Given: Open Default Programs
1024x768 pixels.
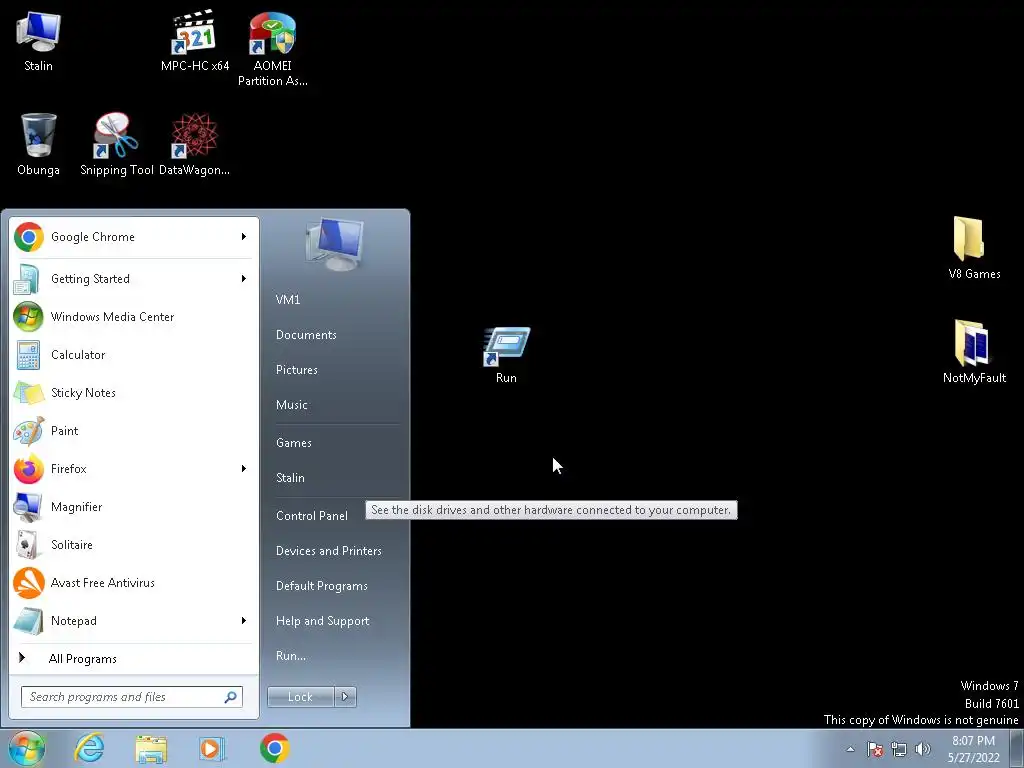Looking at the screenshot, I should tap(321, 587).
